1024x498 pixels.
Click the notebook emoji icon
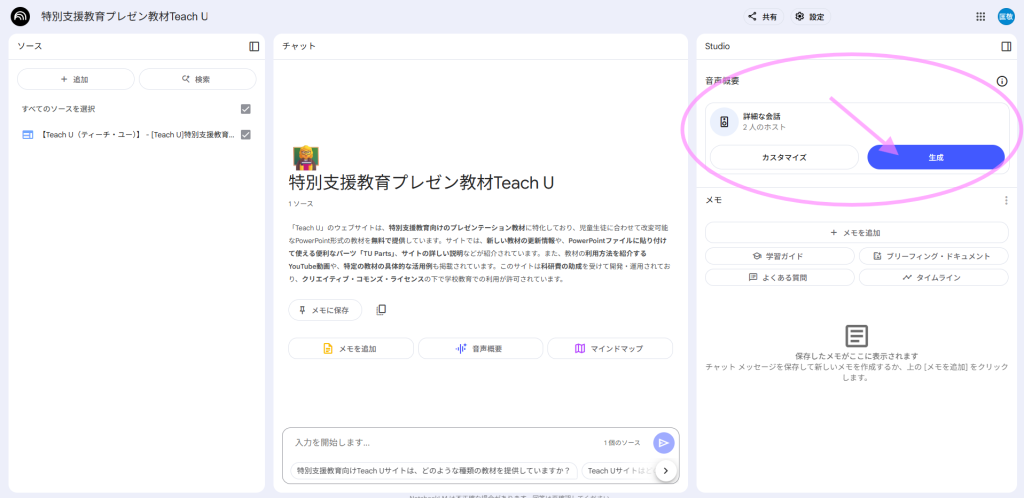(306, 159)
